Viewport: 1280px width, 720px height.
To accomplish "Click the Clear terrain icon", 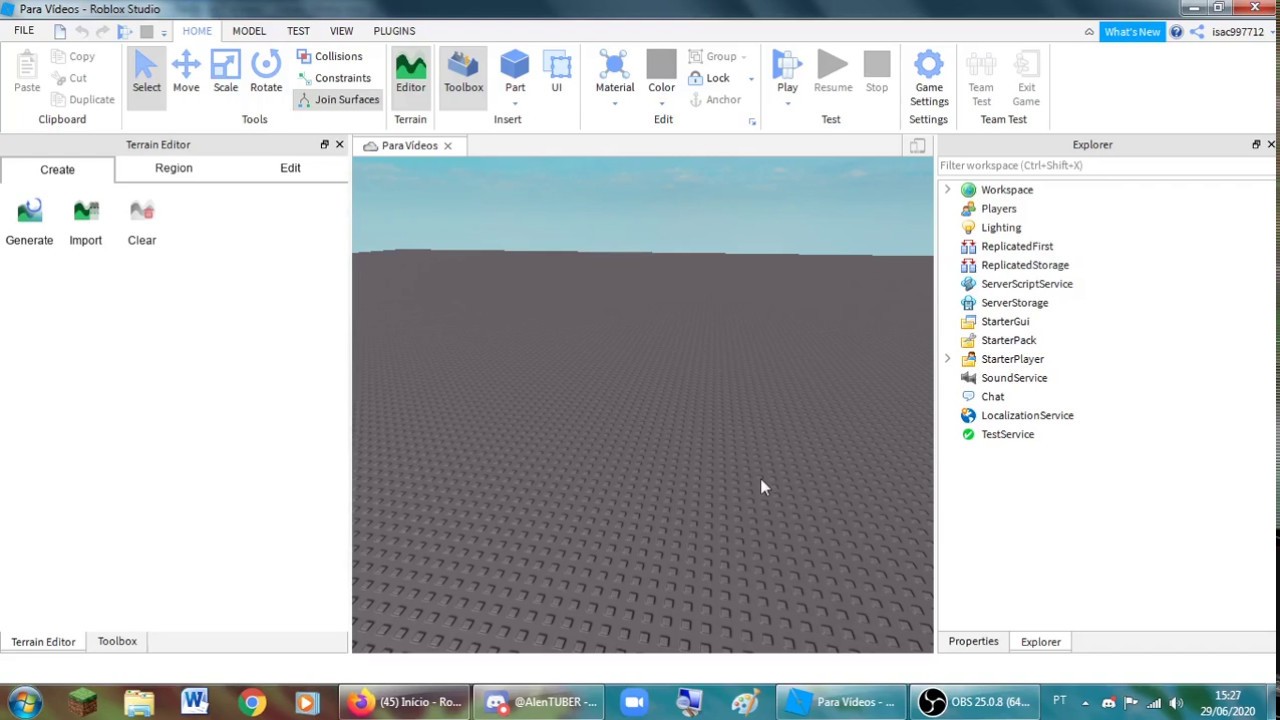I will (x=142, y=222).
